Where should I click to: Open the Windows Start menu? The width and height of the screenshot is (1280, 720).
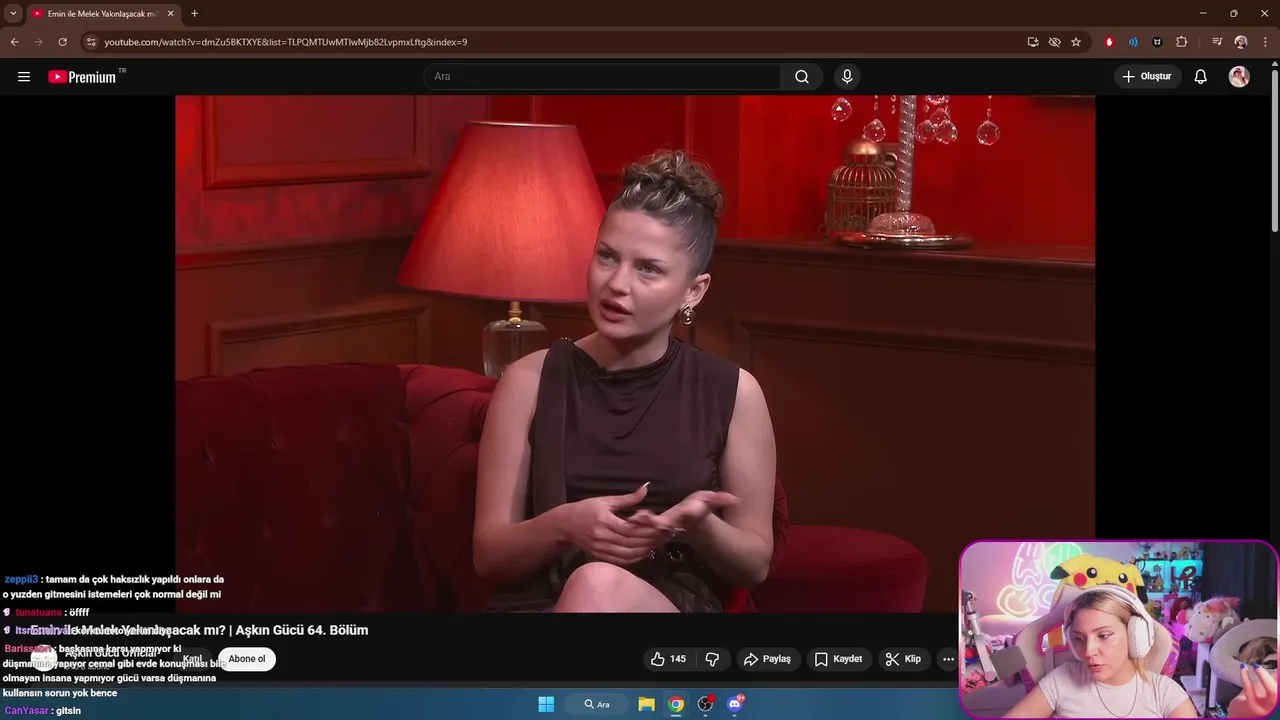(546, 704)
